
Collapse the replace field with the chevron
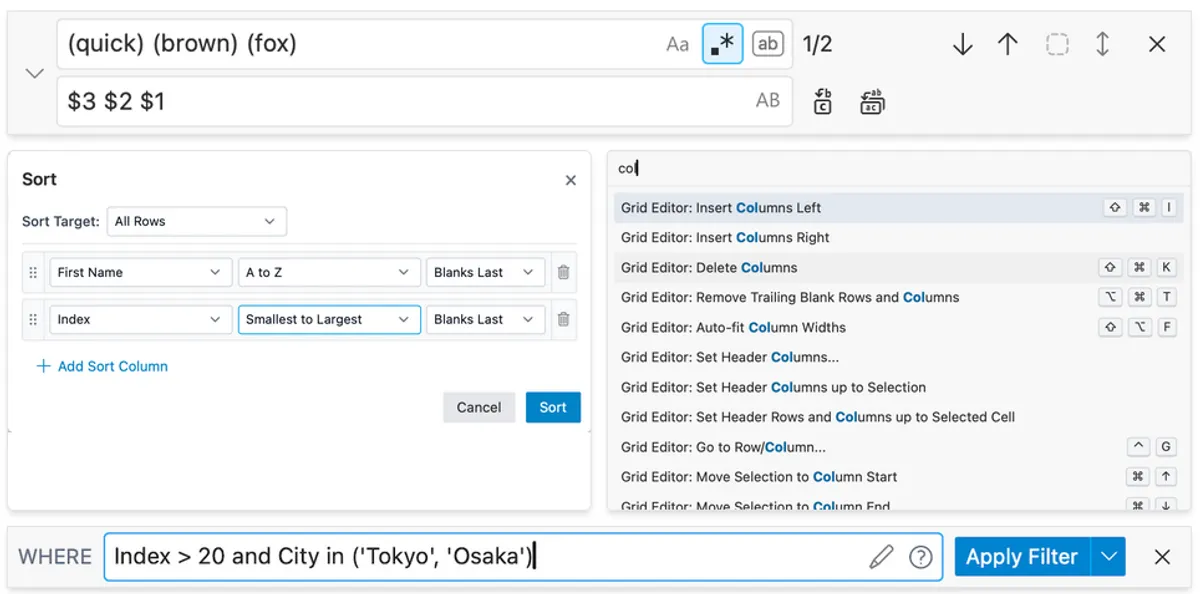pos(34,73)
